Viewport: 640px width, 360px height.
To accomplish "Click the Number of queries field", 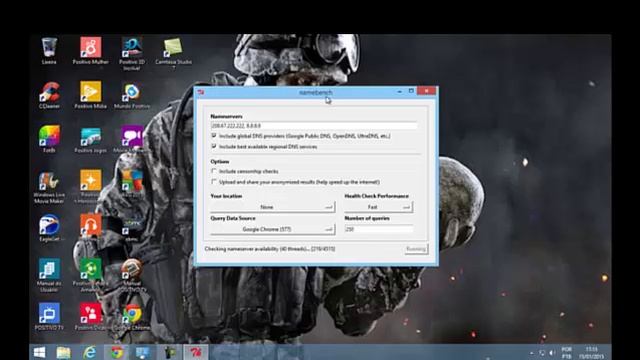I will (x=379, y=229).
